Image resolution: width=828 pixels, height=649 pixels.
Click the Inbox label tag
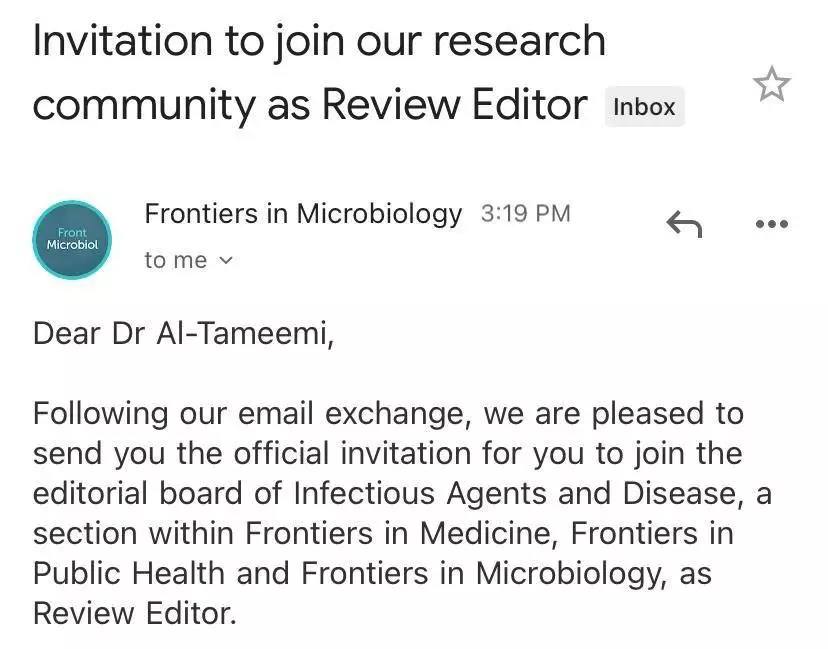644,107
